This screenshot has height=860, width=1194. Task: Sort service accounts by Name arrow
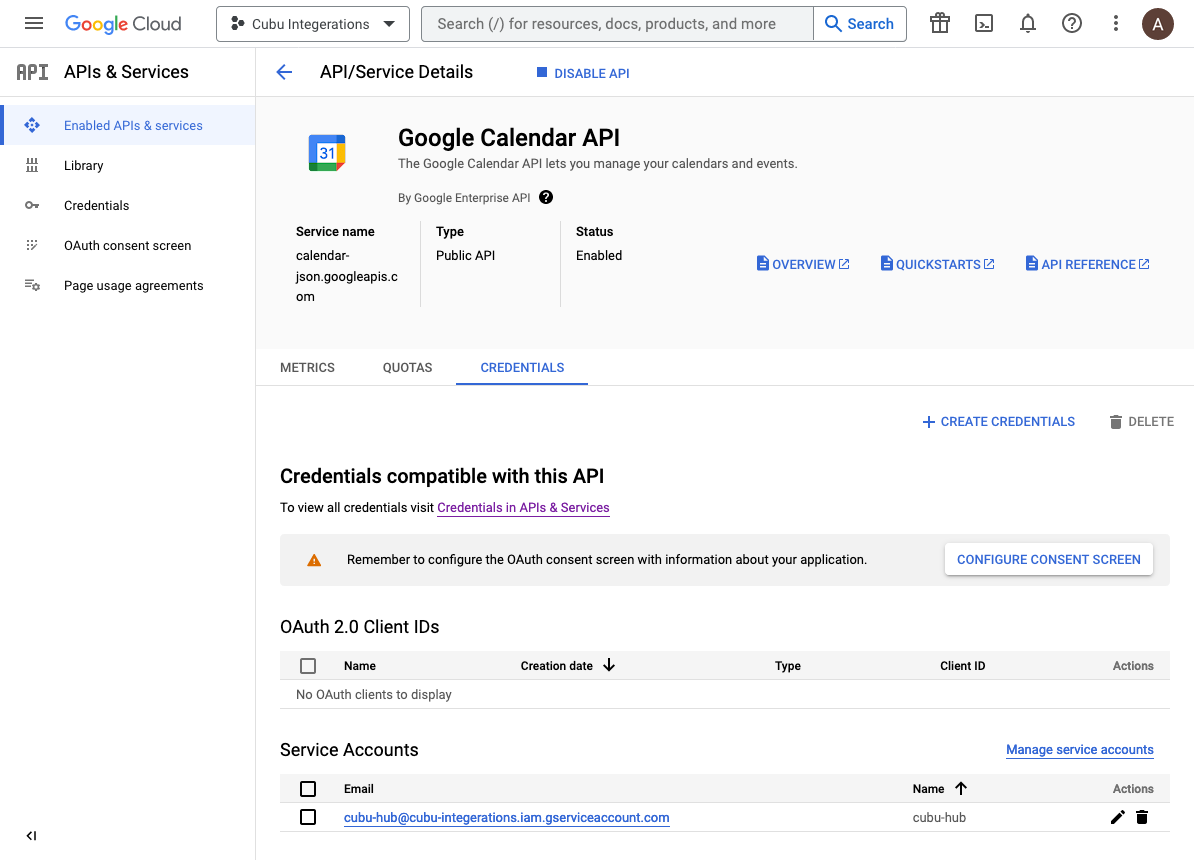click(x=961, y=788)
